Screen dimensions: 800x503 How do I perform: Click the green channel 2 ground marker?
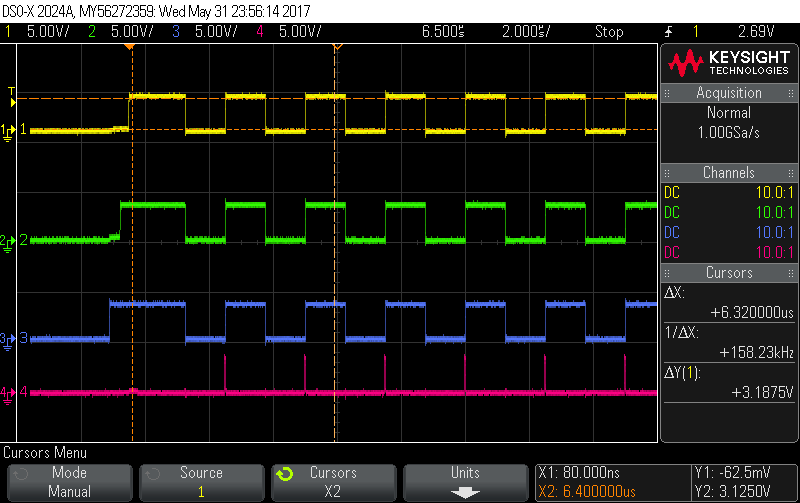pyautogui.click(x=7, y=243)
